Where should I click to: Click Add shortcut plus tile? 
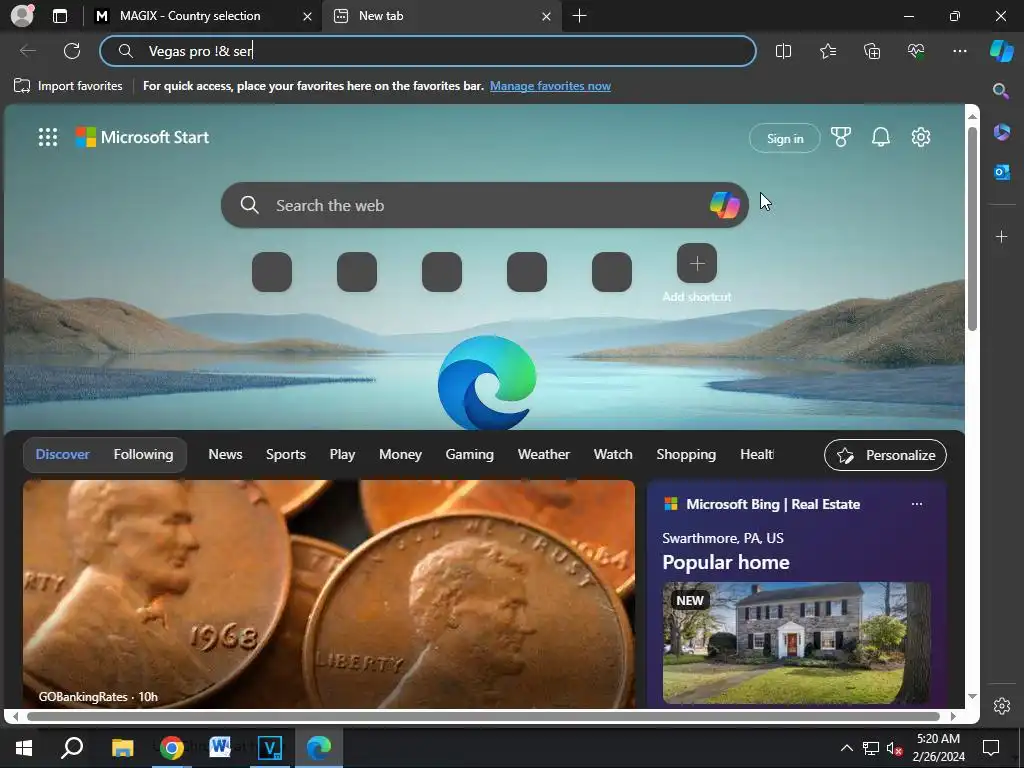coord(697,263)
